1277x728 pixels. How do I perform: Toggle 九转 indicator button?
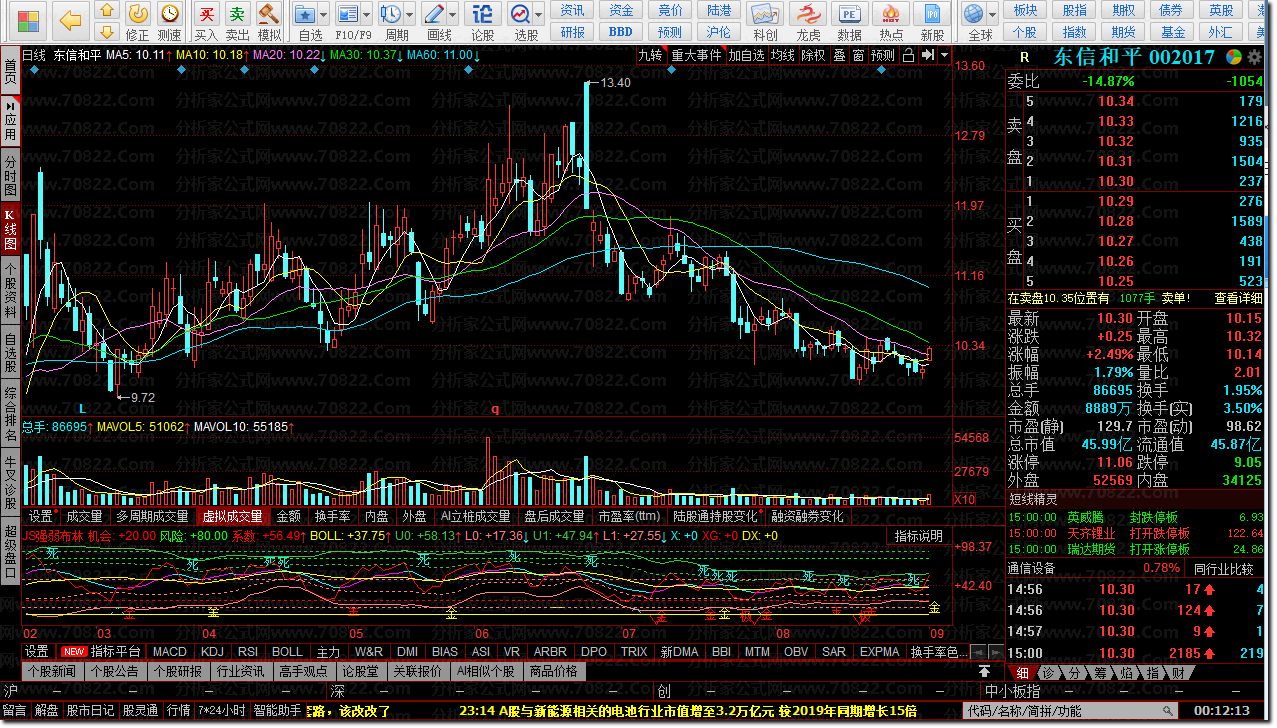[651, 55]
